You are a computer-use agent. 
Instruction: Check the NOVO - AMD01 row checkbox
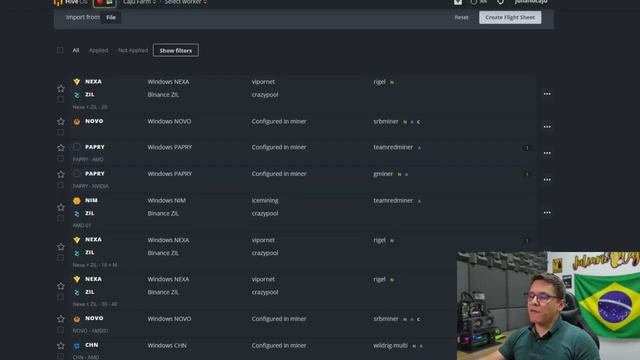pyautogui.click(x=60, y=330)
